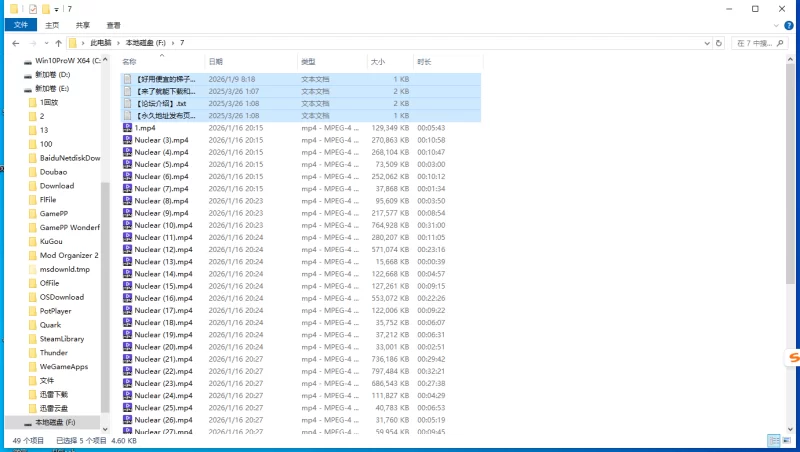Click the file name Nuclear (4).mp4
This screenshot has height=452, width=800.
(x=161, y=152)
